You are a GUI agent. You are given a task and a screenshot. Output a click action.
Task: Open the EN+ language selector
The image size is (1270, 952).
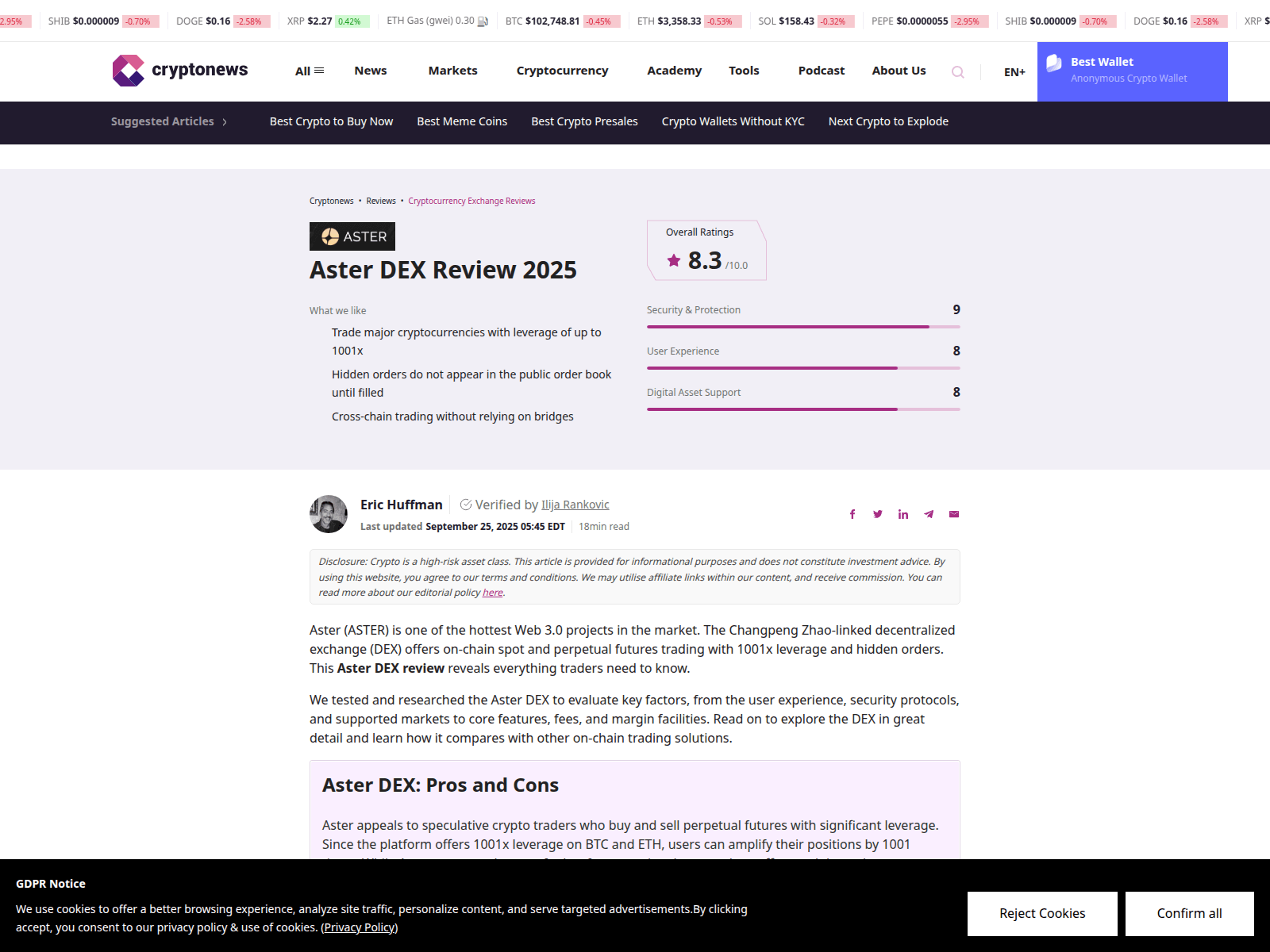(x=1014, y=72)
